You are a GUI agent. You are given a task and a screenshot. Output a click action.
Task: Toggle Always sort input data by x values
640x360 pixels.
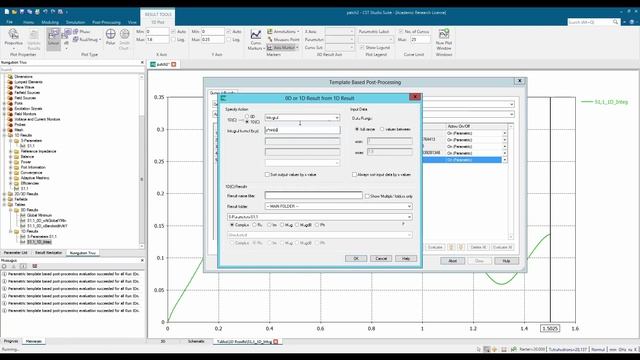(x=354, y=174)
